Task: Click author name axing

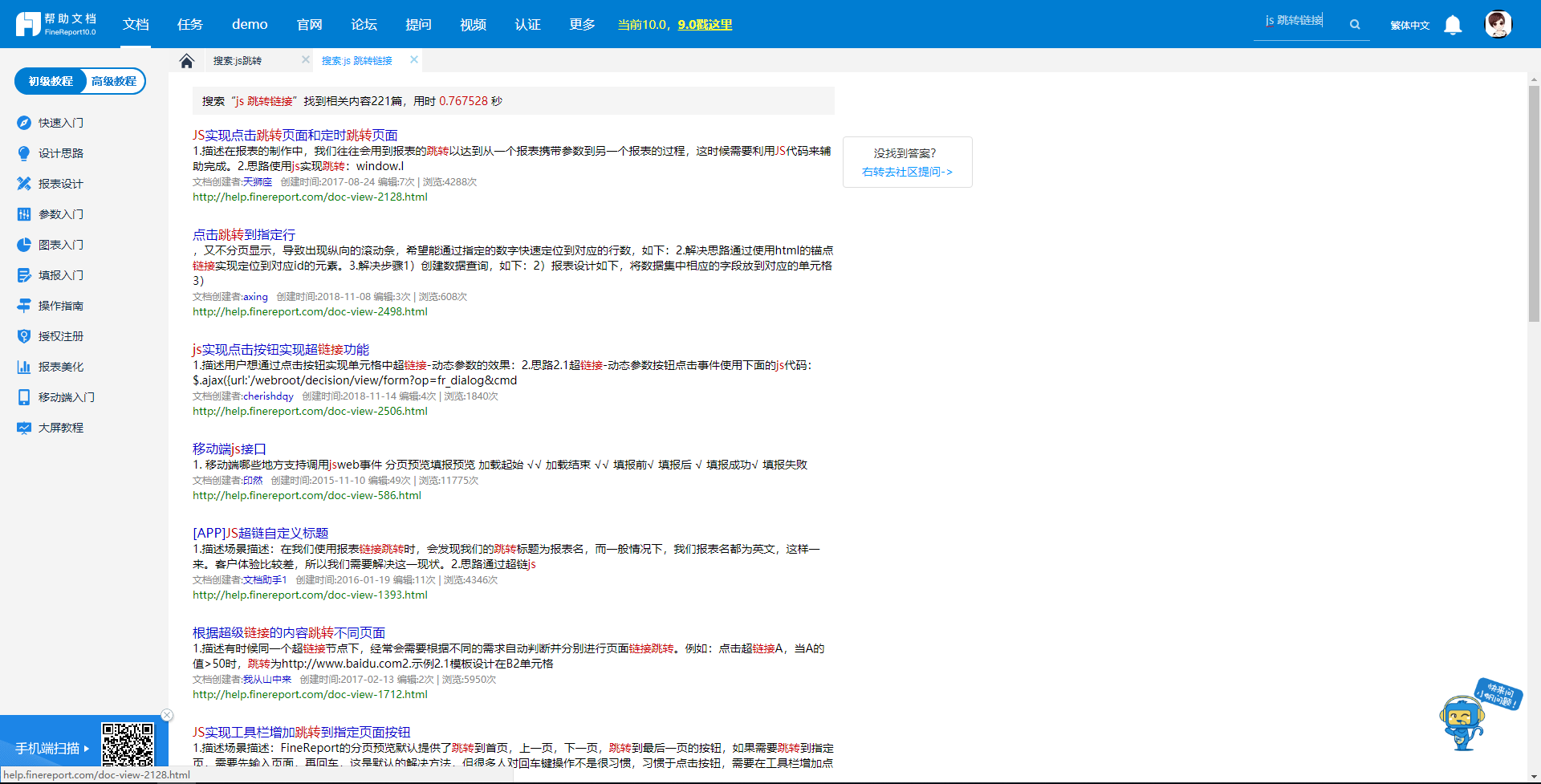Action: coord(255,297)
